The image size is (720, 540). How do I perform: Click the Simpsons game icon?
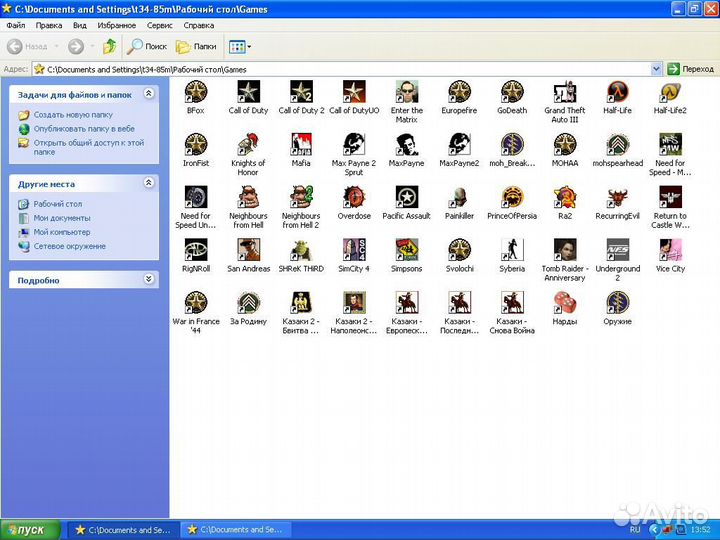tap(407, 250)
